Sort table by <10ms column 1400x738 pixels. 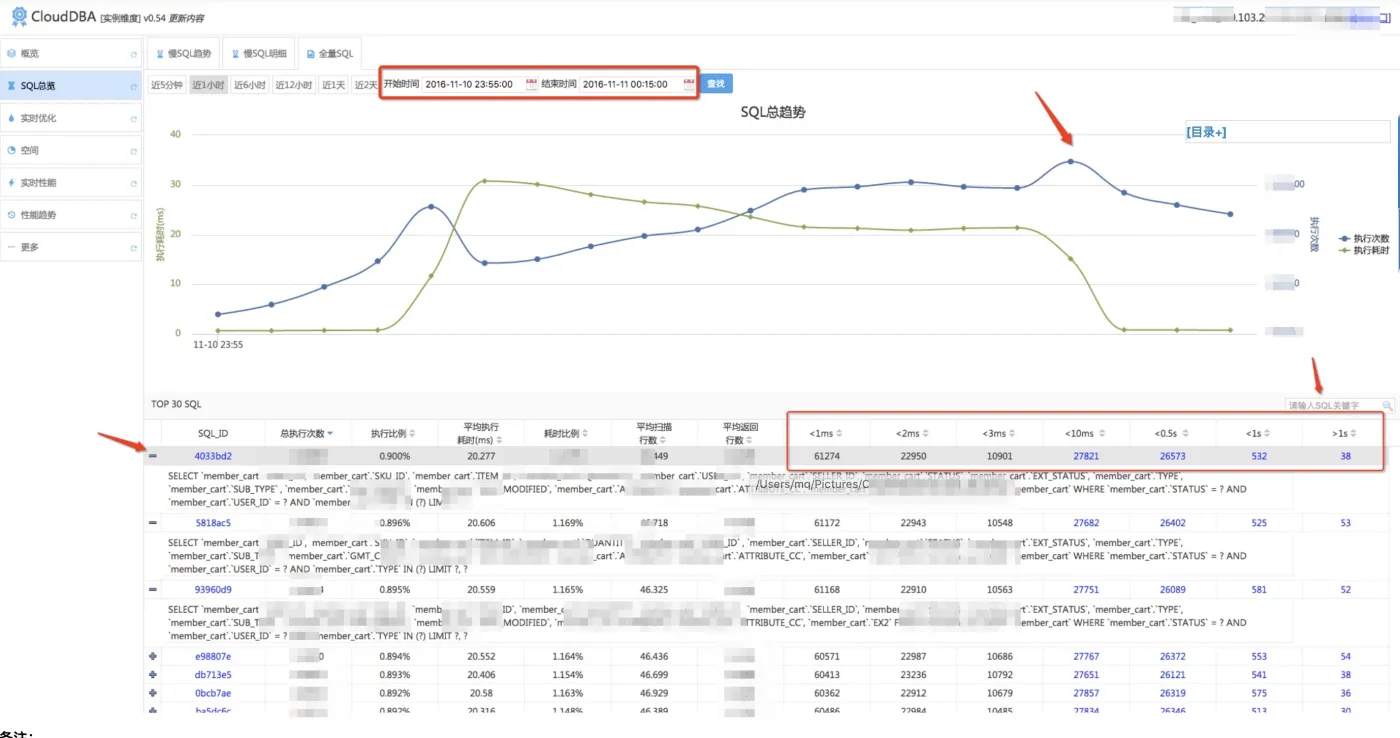tap(1102, 433)
